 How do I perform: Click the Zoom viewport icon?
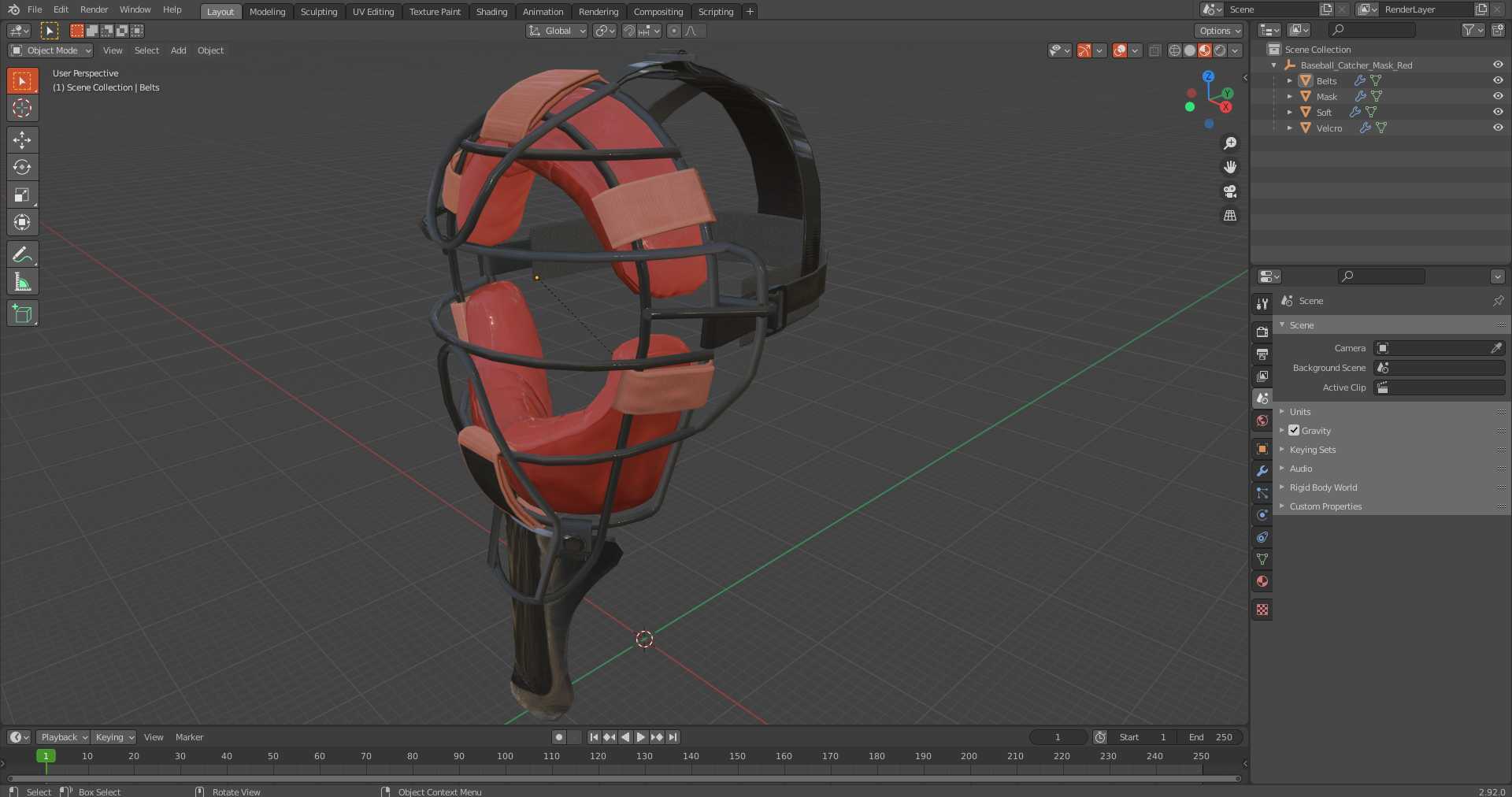coord(1230,143)
